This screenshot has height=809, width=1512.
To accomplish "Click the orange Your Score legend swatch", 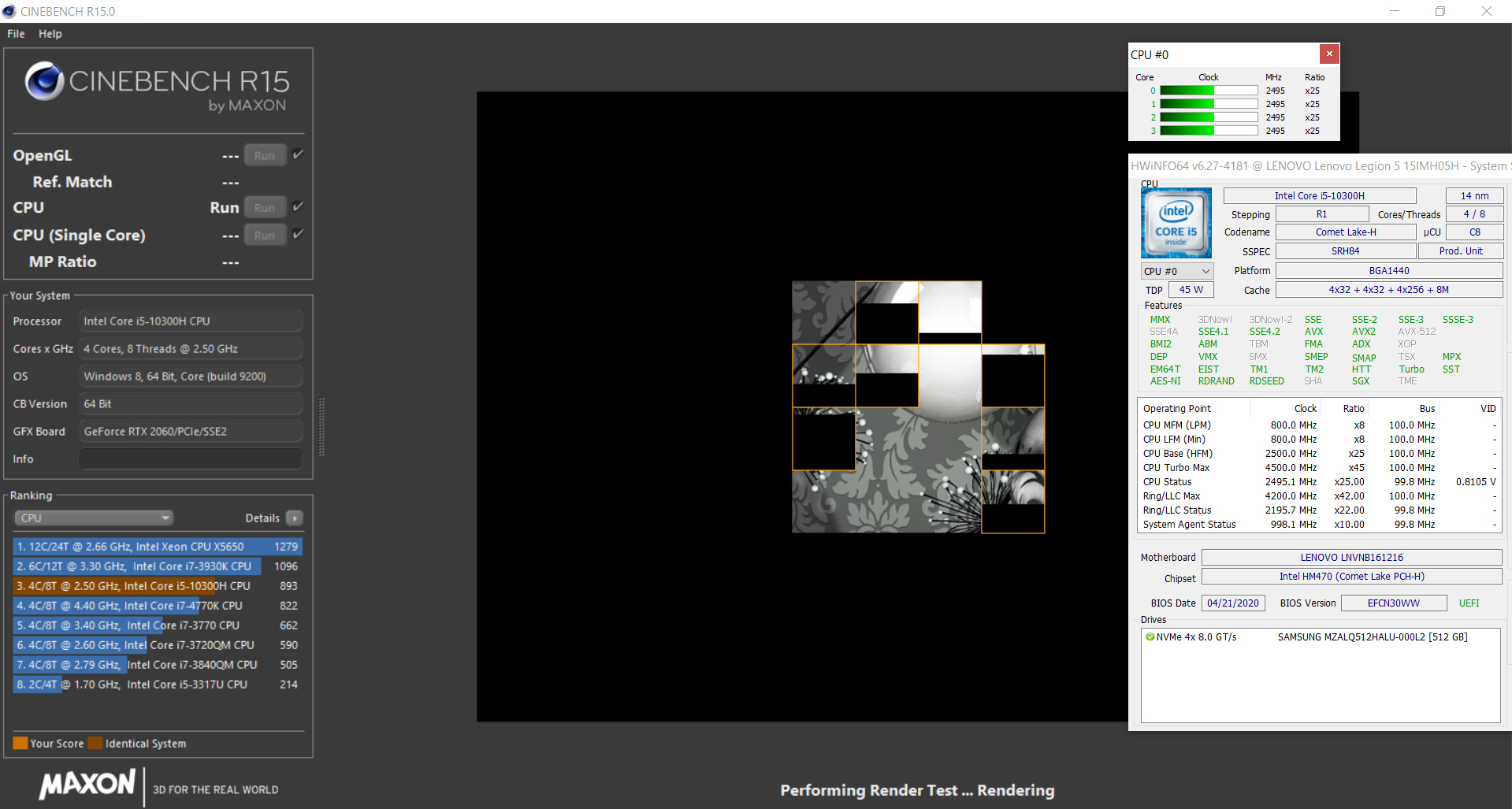I will point(20,744).
